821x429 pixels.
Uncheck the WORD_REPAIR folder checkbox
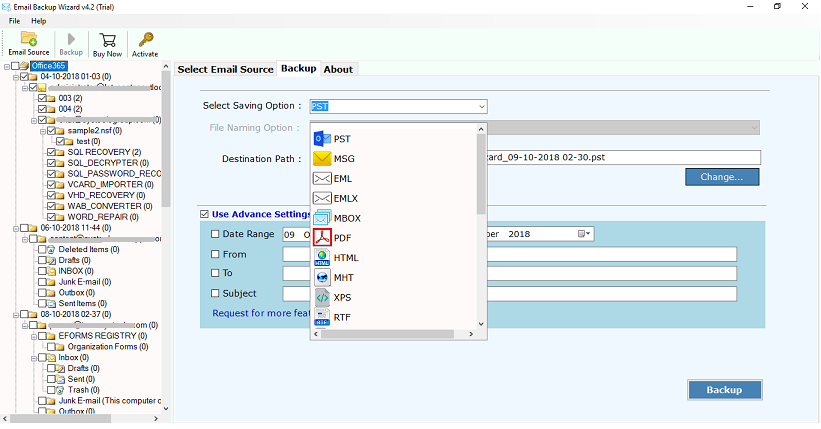pyautogui.click(x=51, y=217)
